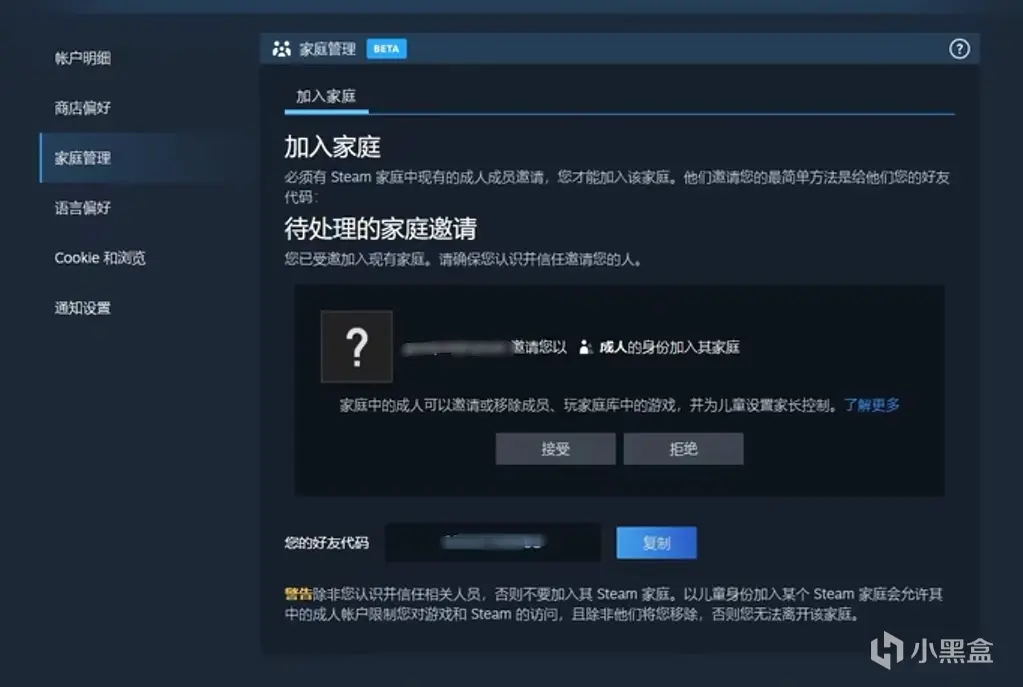
Task: Open 通知设置 in sidebar
Action: pyautogui.click(x=83, y=308)
